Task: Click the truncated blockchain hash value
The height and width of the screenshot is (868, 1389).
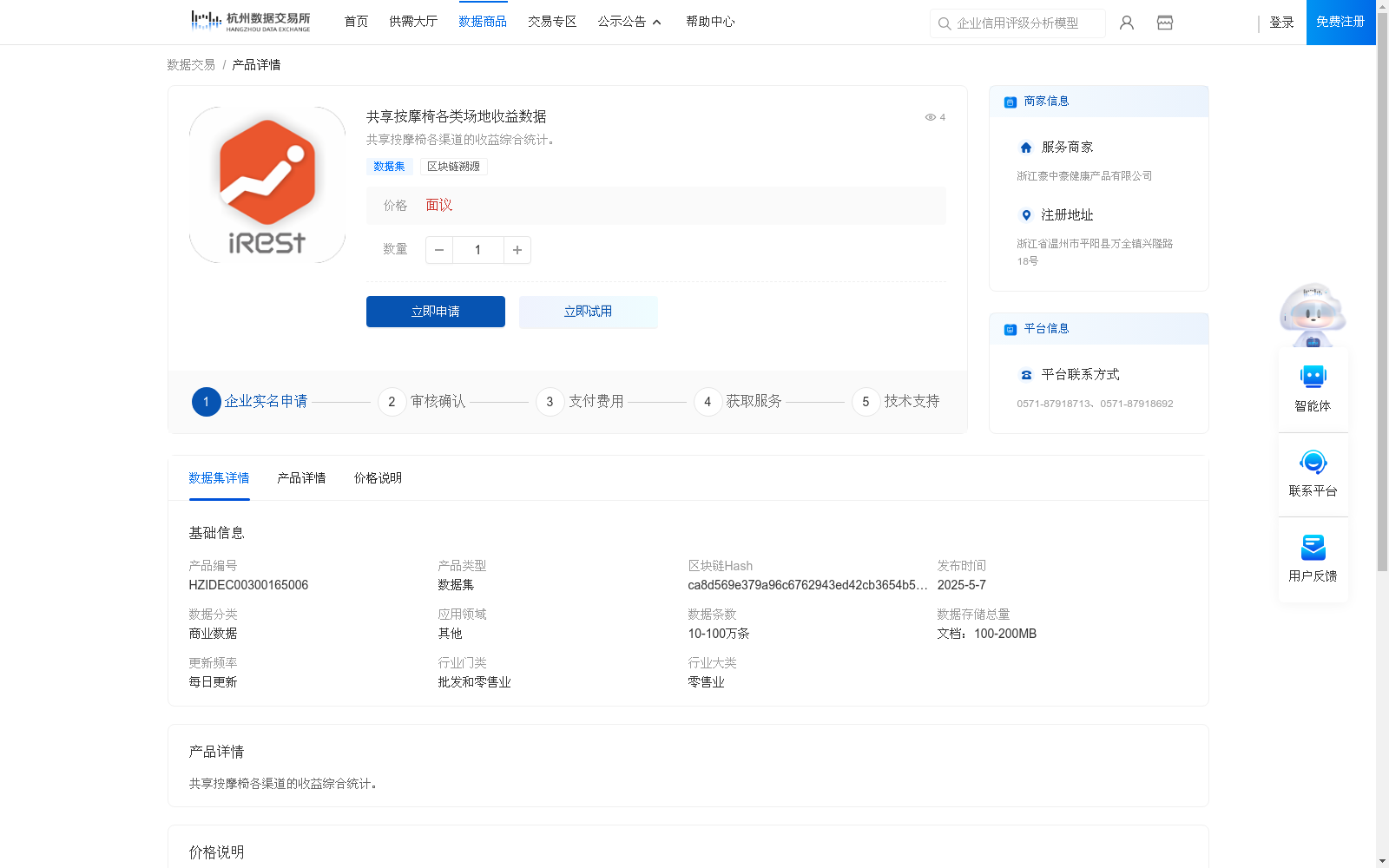Action: pos(807,585)
